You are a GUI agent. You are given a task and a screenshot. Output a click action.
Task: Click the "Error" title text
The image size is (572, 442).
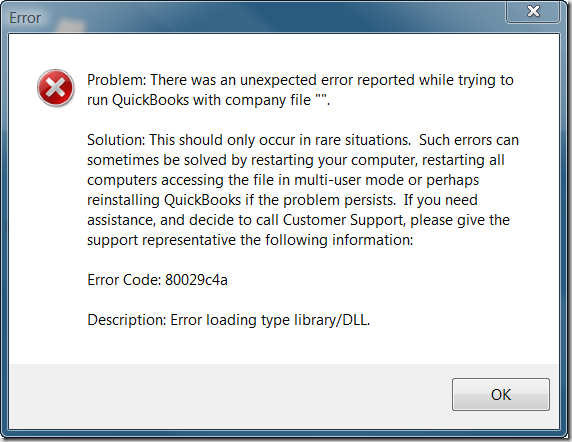(x=25, y=18)
